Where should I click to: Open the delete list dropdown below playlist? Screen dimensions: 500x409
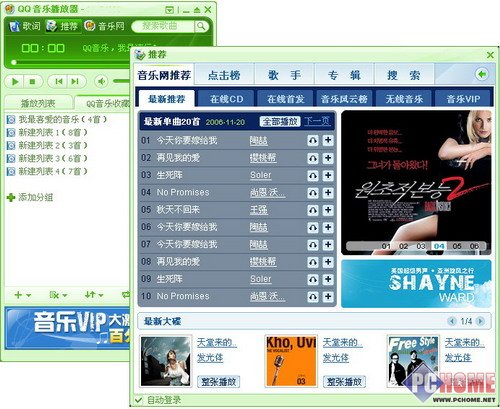pyautogui.click(x=58, y=295)
